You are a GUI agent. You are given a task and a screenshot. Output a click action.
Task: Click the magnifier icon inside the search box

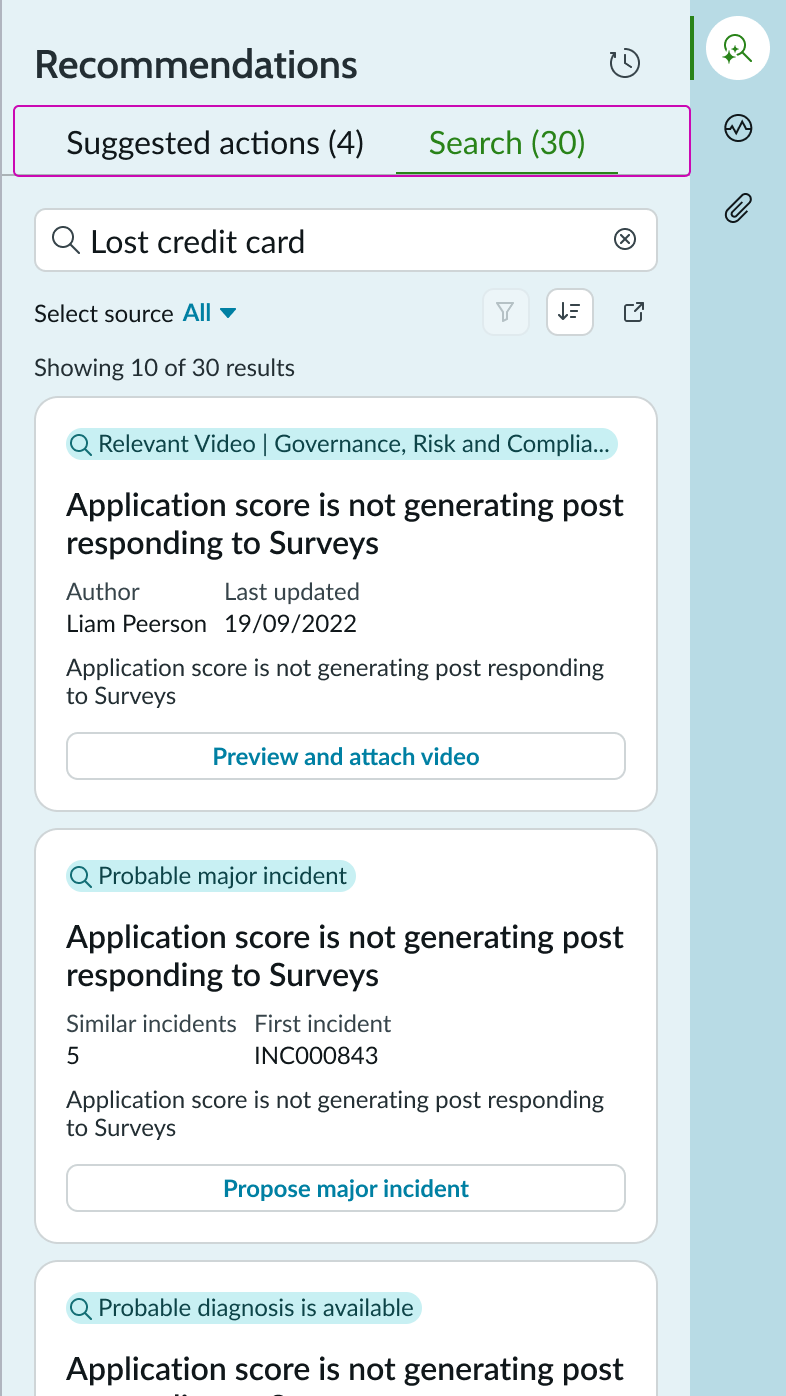pyautogui.click(x=65, y=240)
